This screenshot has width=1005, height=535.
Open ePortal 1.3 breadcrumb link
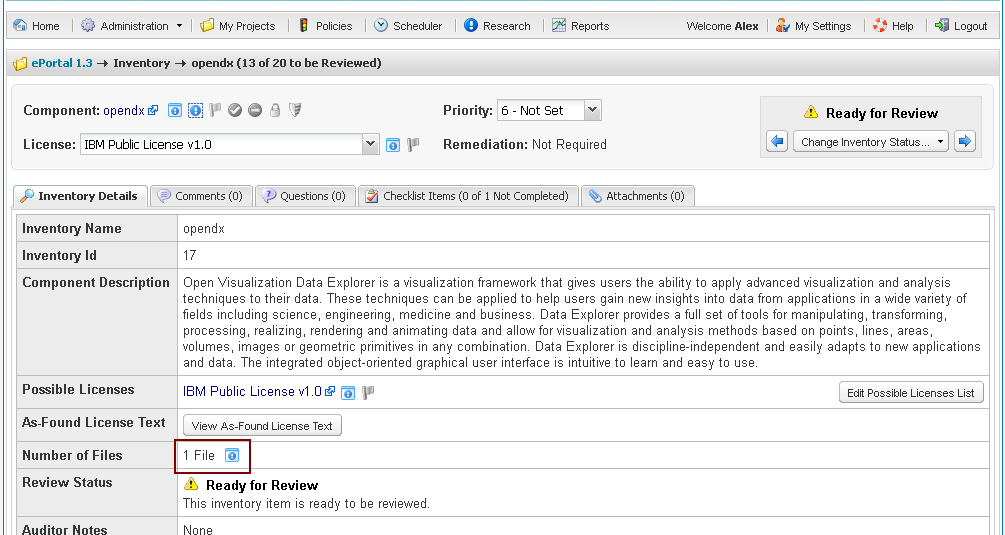click(x=62, y=63)
